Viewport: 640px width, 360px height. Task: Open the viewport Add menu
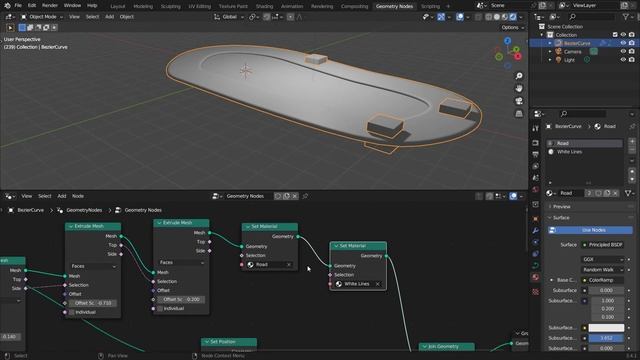109,17
